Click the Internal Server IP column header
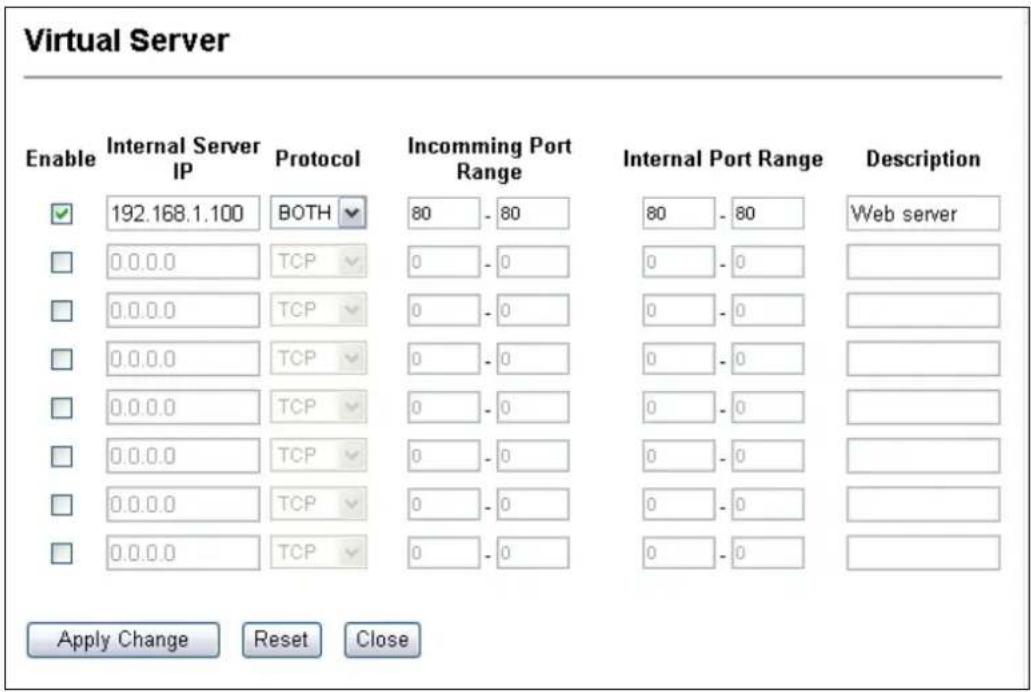Viewport: 1031px width, 692px height. [x=183, y=158]
